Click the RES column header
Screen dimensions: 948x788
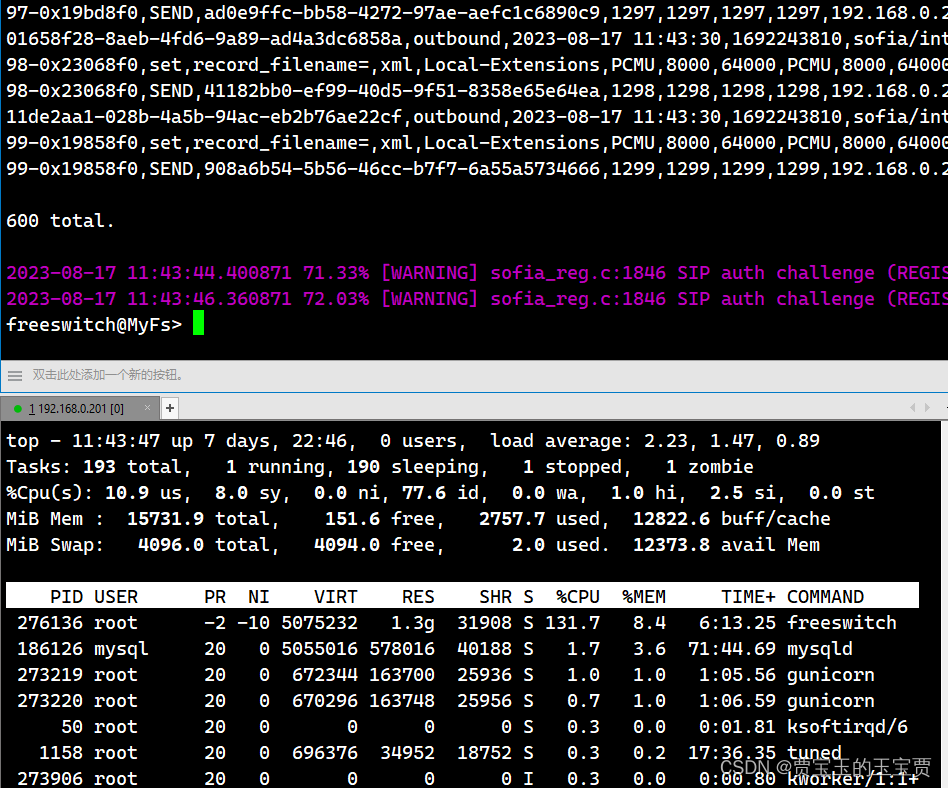418,597
